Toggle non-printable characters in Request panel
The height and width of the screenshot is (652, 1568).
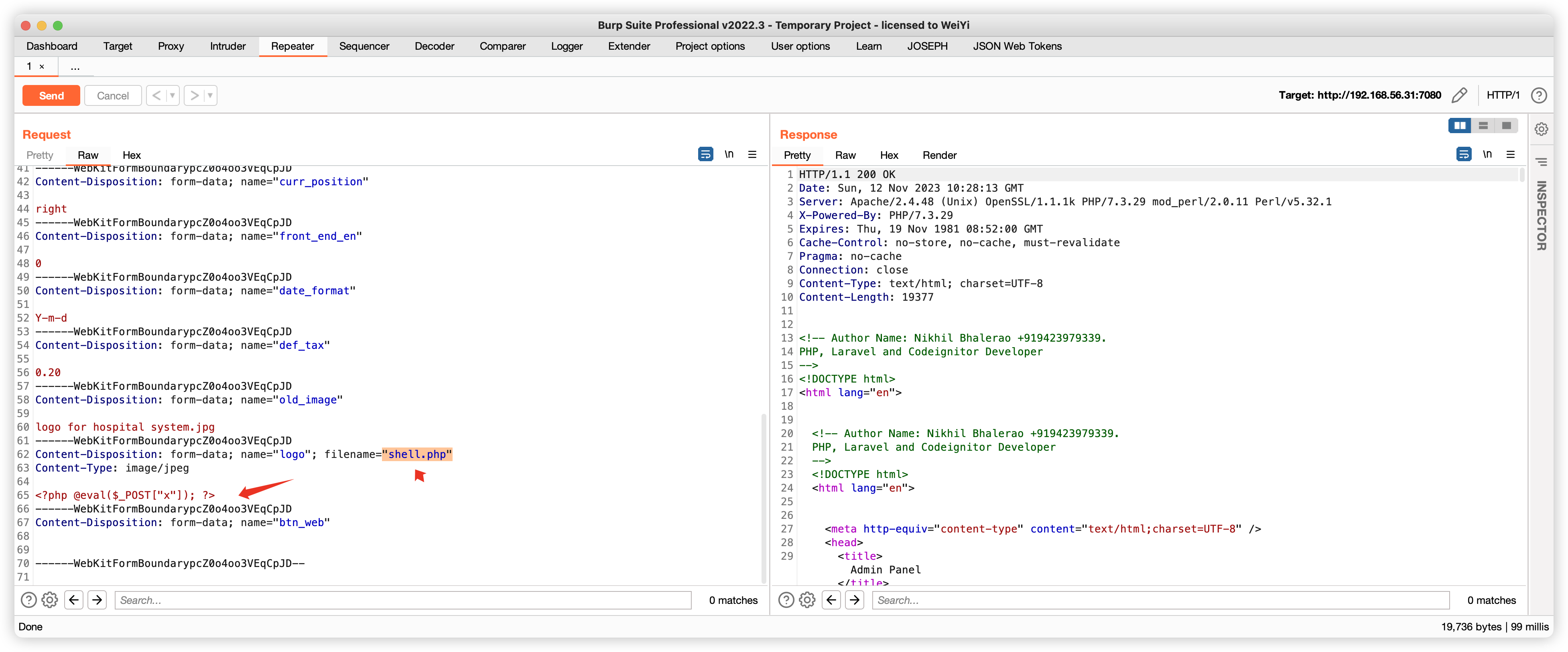point(729,154)
